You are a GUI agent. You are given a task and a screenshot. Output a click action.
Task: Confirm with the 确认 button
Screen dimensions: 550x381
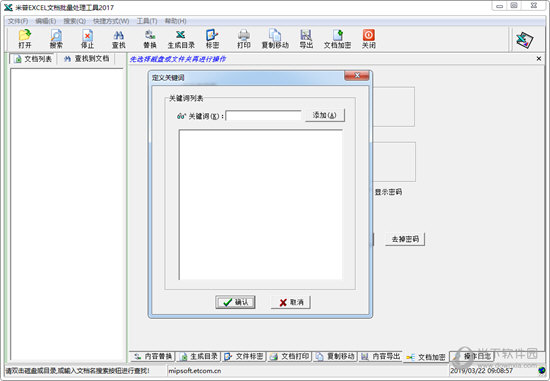(x=235, y=302)
